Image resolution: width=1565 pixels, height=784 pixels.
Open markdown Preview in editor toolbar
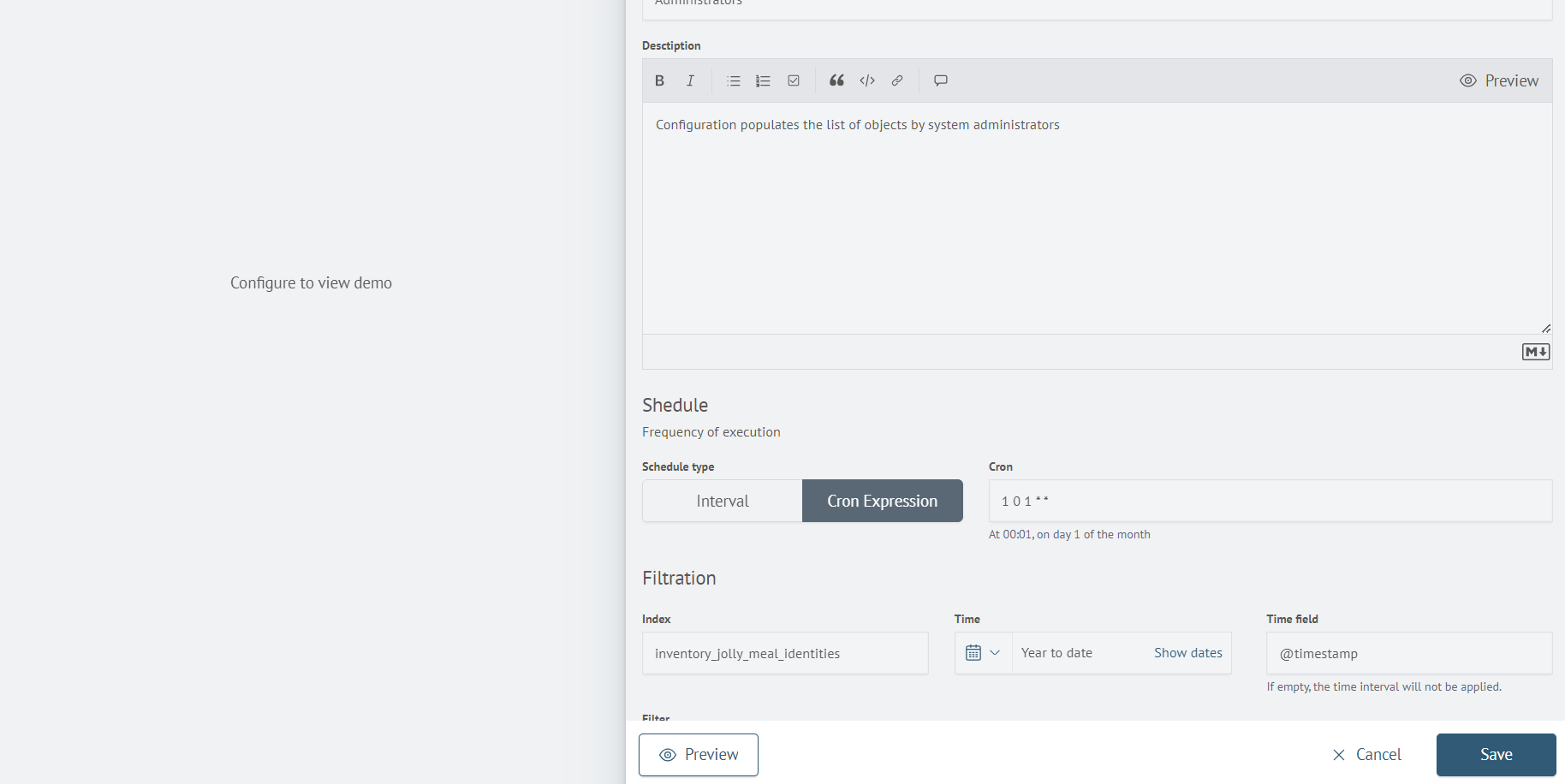coord(1499,80)
